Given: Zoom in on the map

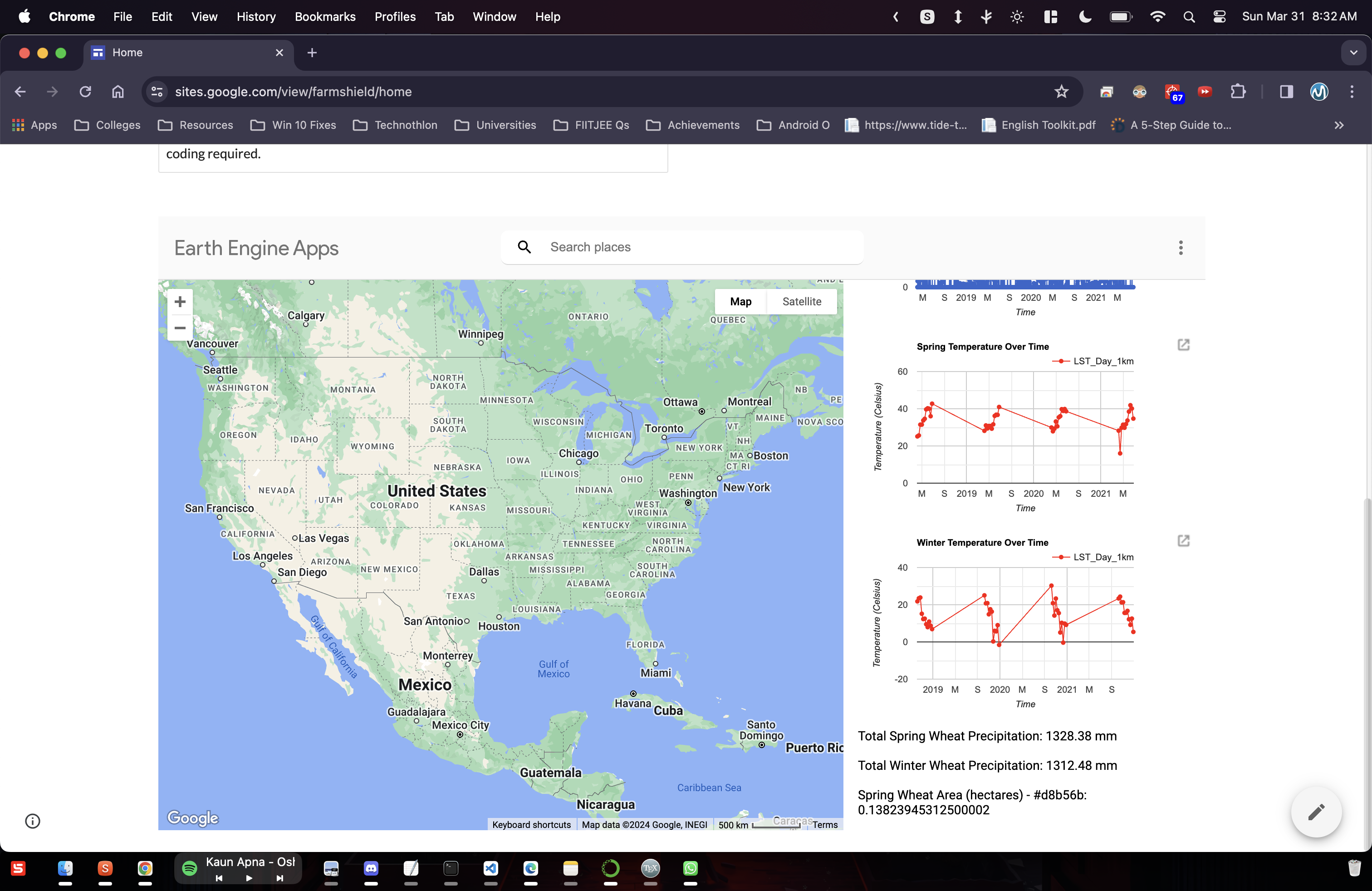Looking at the screenshot, I should coord(180,302).
